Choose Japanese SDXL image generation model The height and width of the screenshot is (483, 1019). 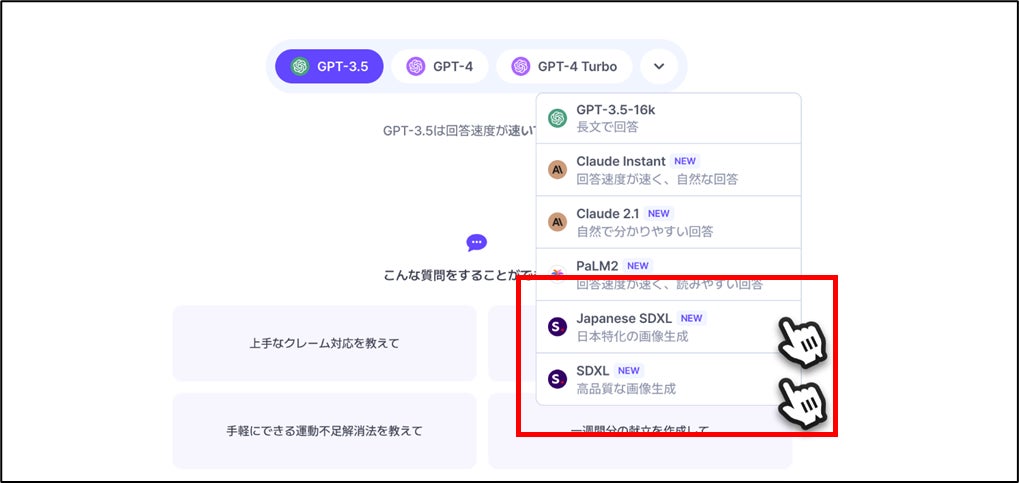[x=669, y=327]
